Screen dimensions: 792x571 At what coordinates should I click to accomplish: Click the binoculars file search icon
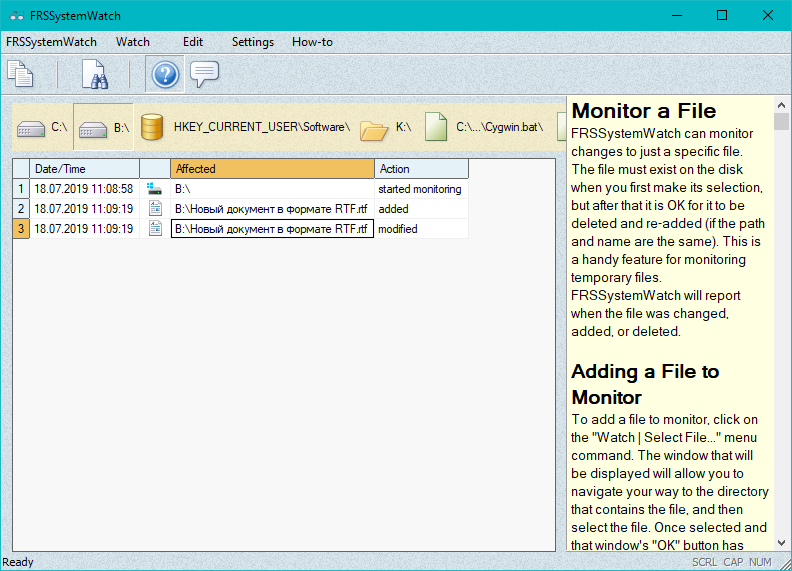[94, 74]
